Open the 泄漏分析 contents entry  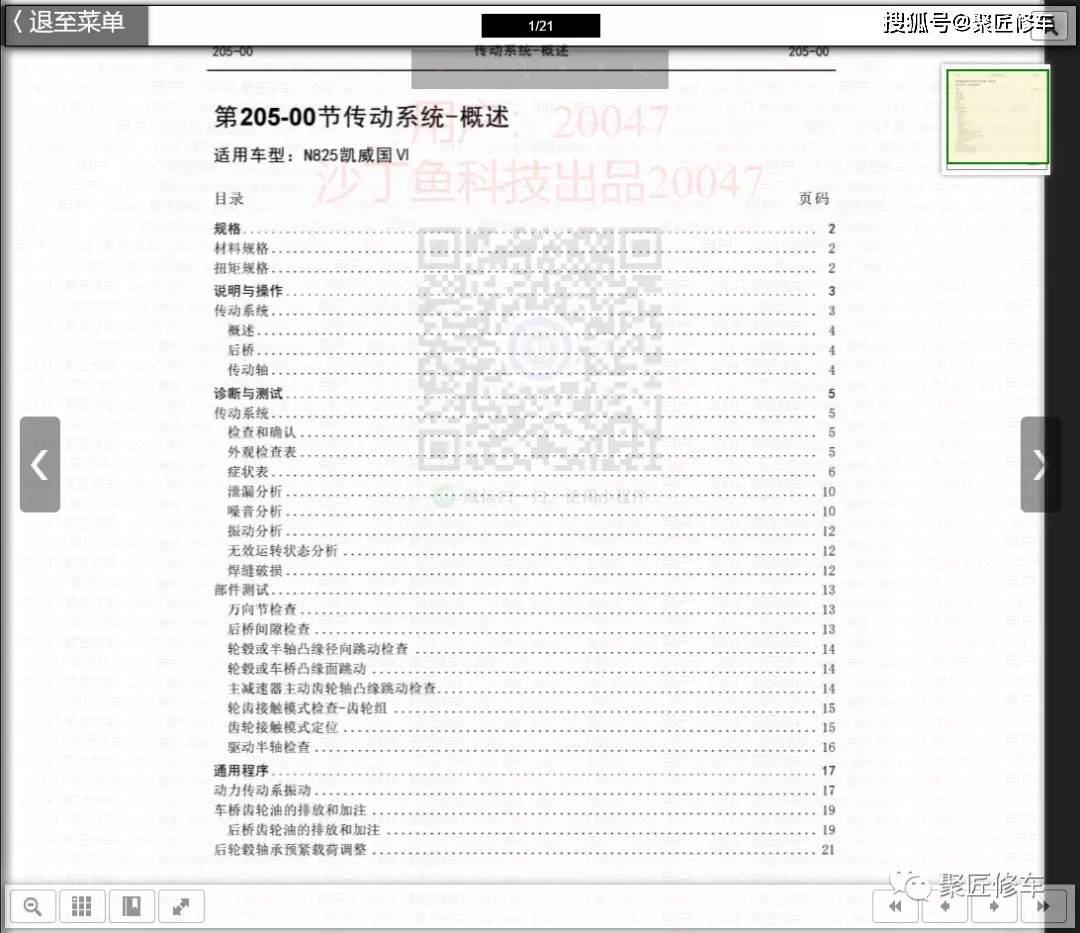click(531, 492)
